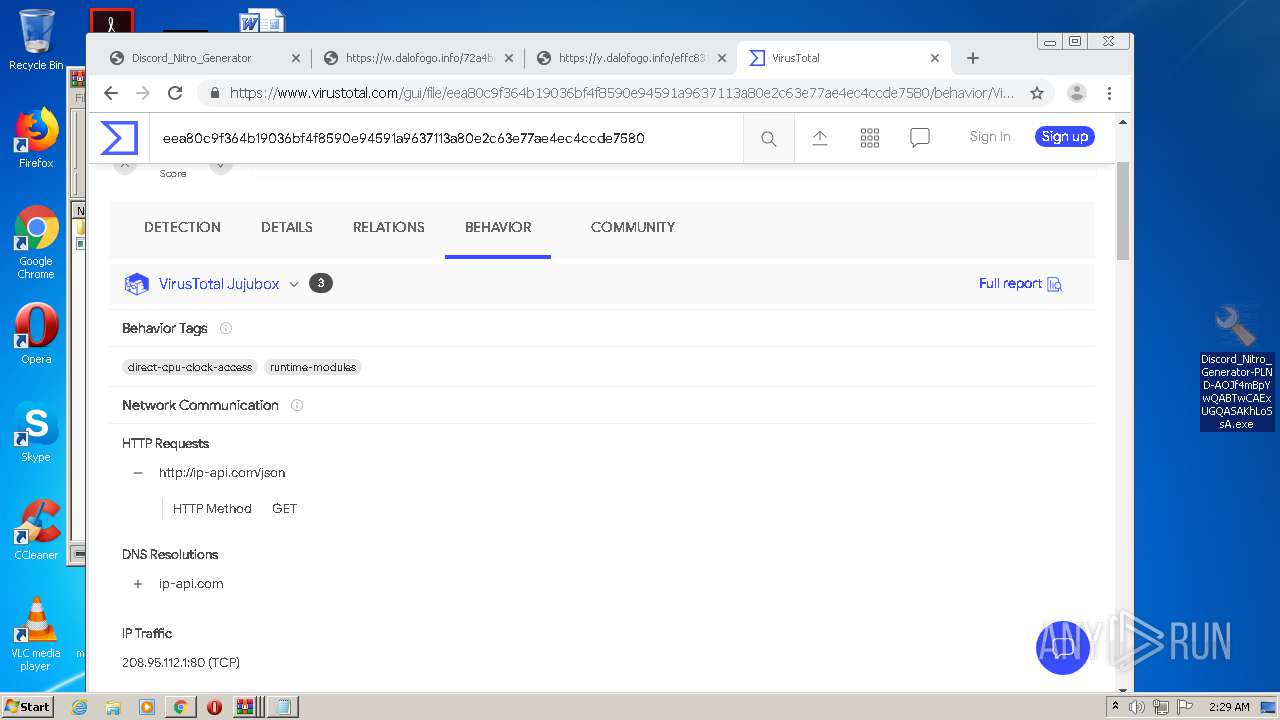Image resolution: width=1280 pixels, height=720 pixels.
Task: Bookmark this page with the star icon
Action: tap(1037, 93)
